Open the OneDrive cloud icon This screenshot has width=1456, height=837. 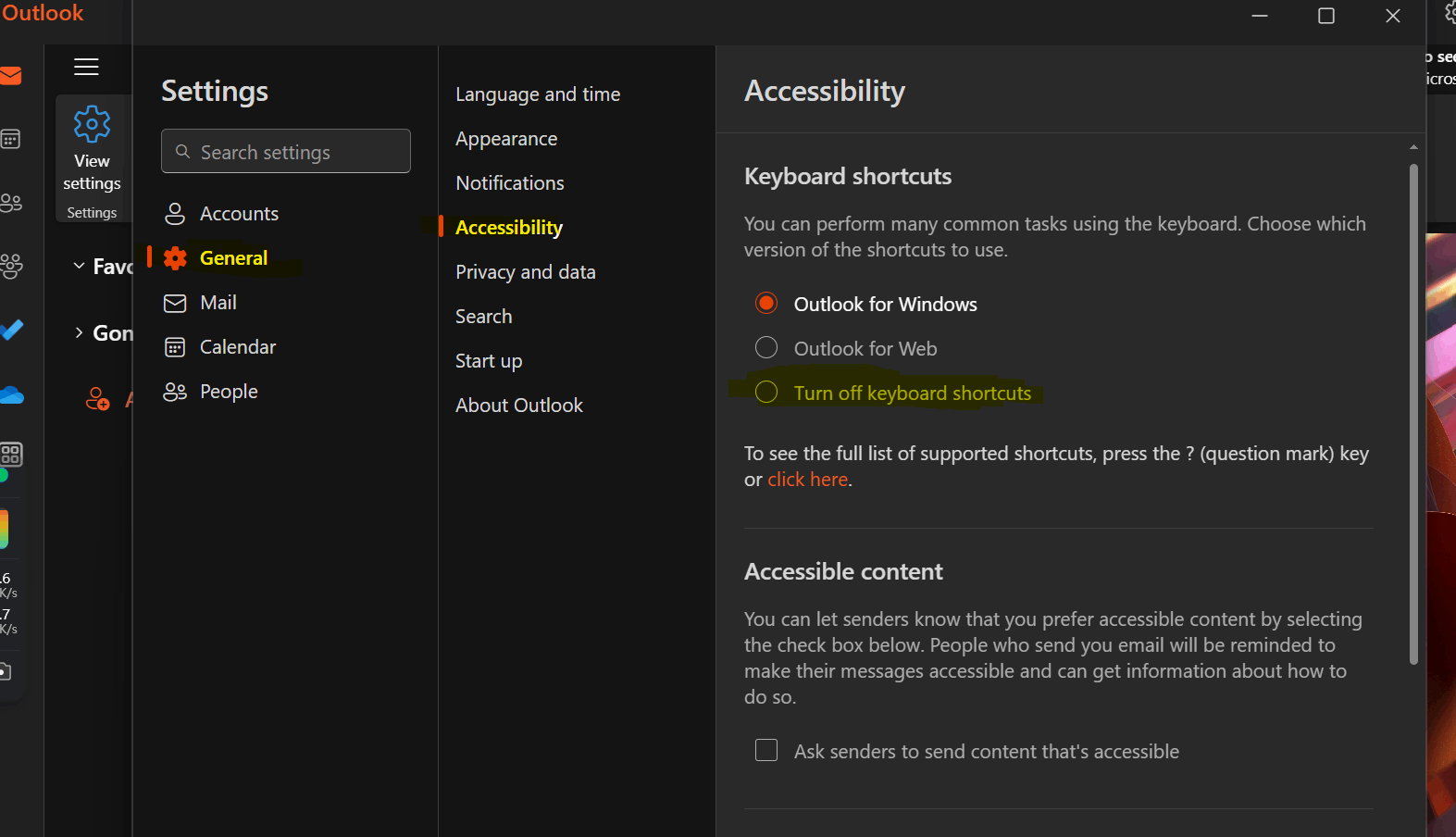[11, 395]
